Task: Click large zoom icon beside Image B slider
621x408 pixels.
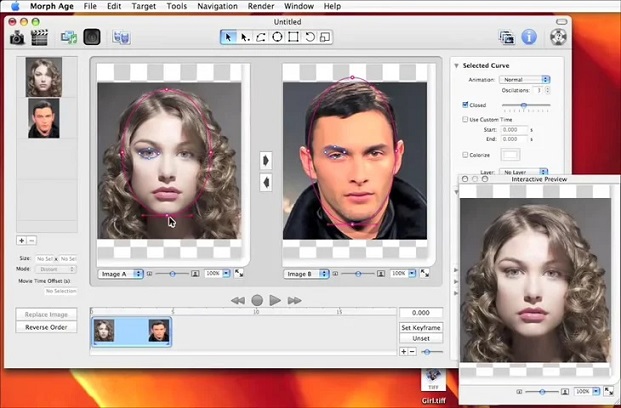Action: (x=381, y=274)
